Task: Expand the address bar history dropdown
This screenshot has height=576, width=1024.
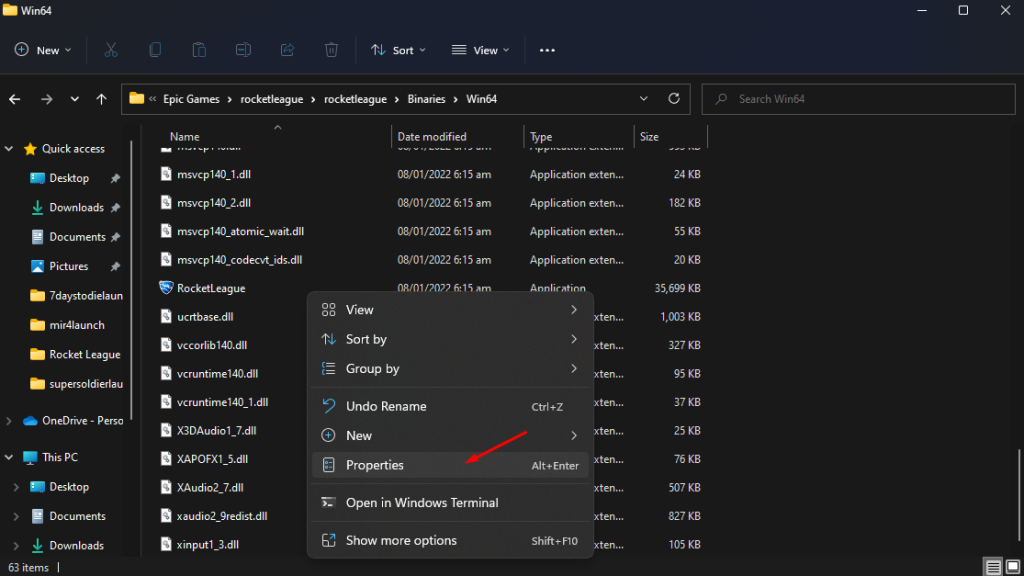Action: click(643, 99)
